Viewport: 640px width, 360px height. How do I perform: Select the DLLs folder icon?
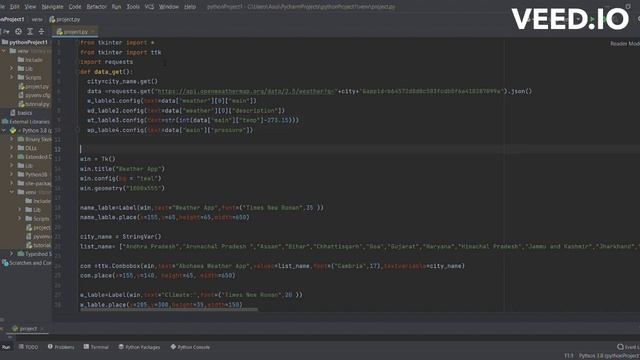[x=20, y=148]
